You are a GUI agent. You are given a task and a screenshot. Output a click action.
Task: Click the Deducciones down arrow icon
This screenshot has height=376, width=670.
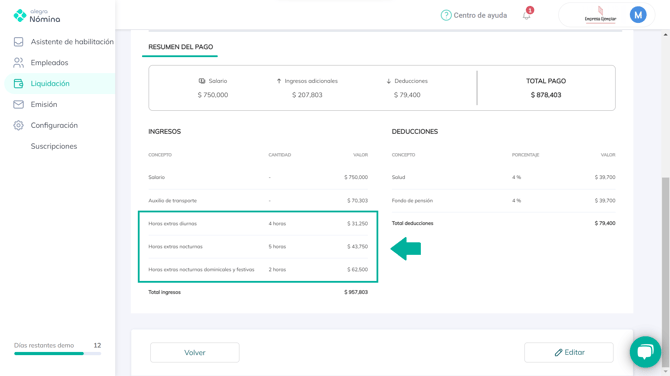click(x=388, y=81)
